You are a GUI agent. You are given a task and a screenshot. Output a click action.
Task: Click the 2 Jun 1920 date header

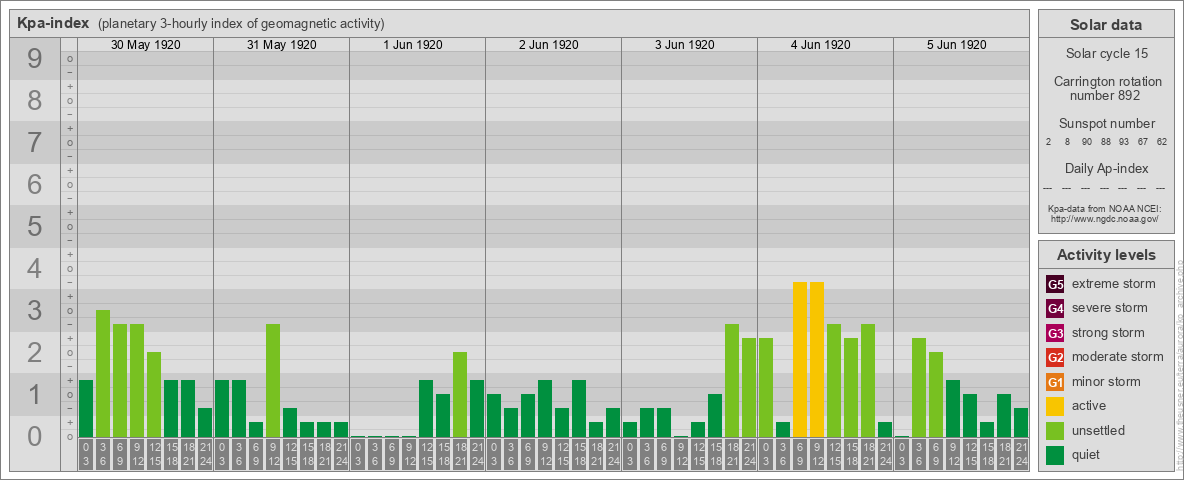(x=549, y=45)
